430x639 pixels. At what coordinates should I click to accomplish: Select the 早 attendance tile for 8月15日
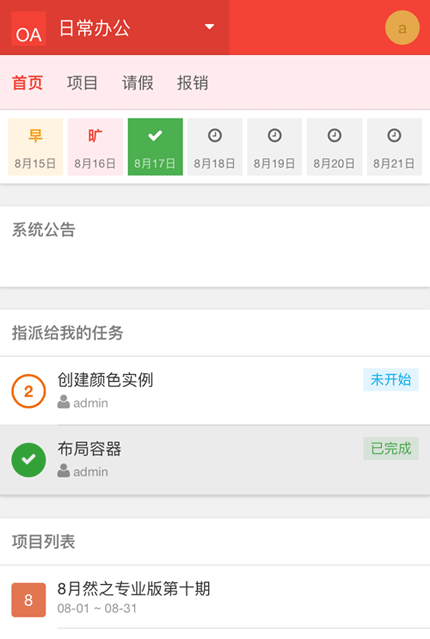click(35, 147)
